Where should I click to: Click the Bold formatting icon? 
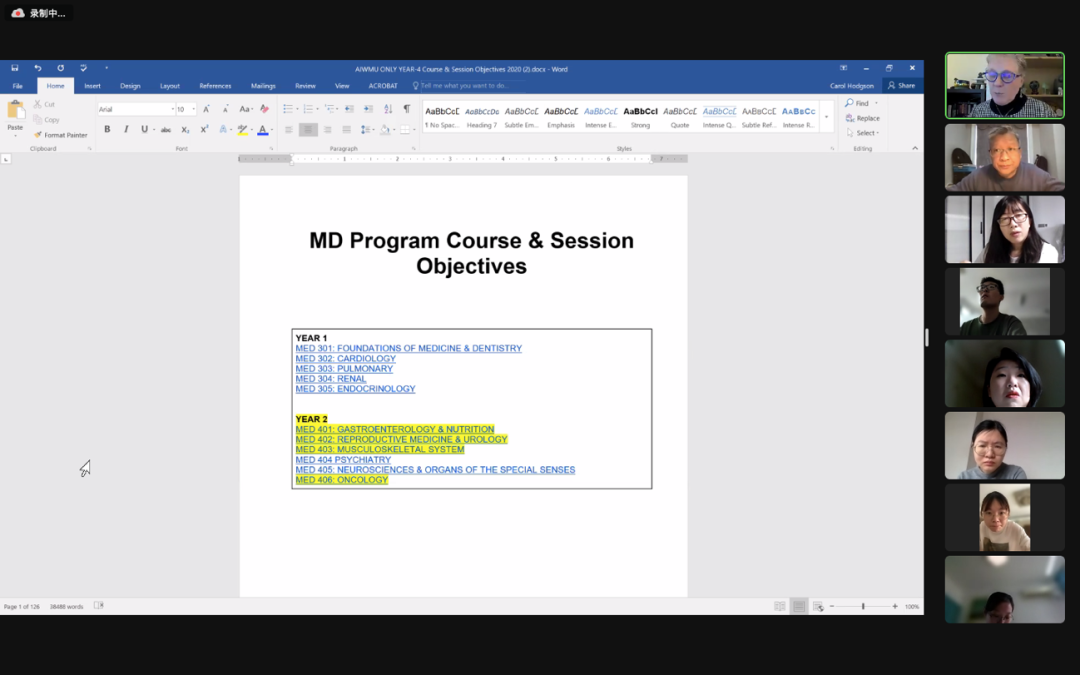(107, 129)
